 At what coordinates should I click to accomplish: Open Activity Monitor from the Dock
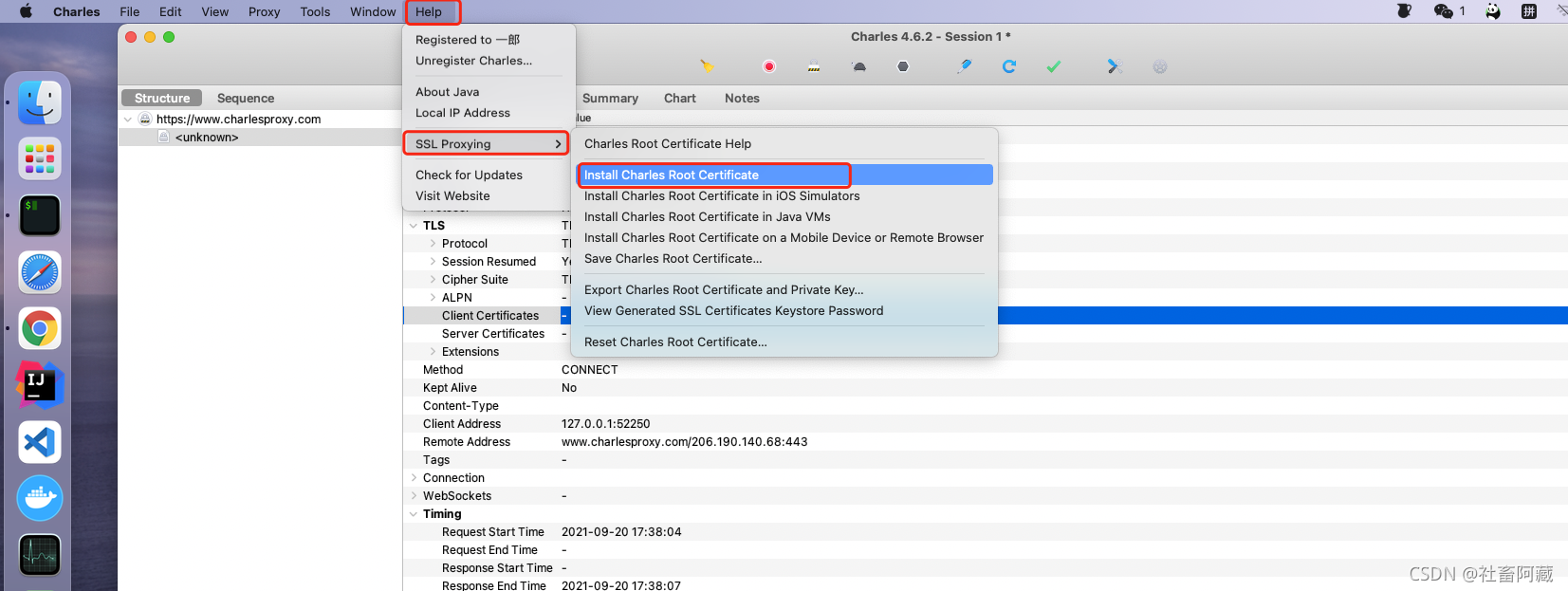point(40,555)
